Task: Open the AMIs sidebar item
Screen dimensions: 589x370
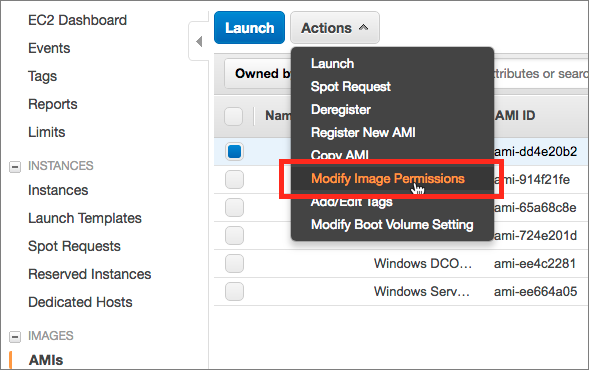Action: (x=46, y=360)
